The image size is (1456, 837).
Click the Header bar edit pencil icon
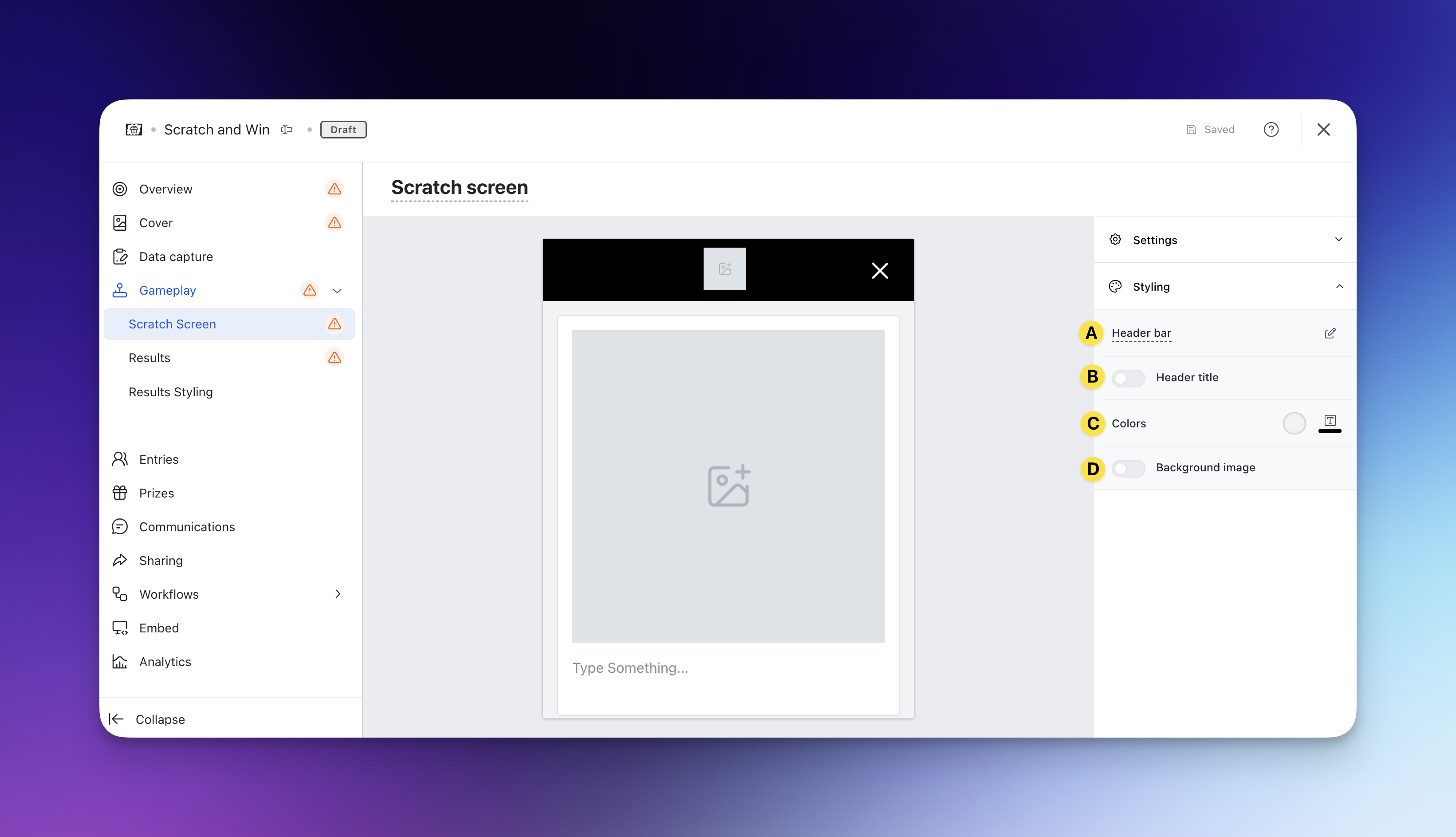1330,333
